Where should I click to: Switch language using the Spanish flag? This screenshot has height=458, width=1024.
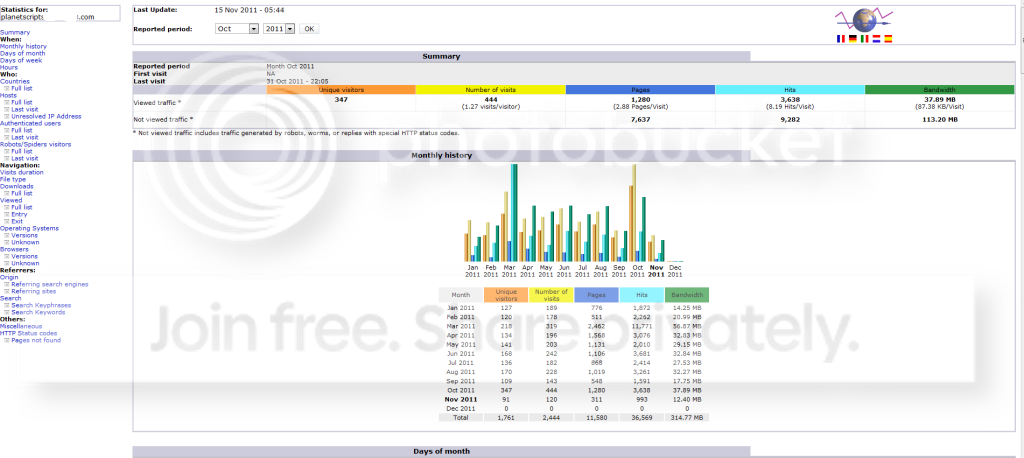click(888, 39)
